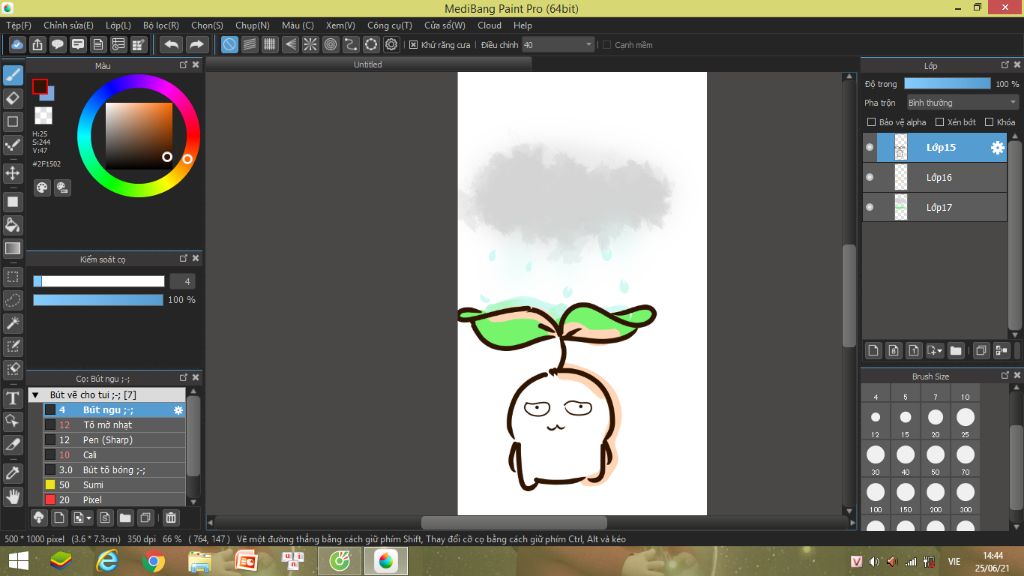1024x576 pixels.
Task: Click the Redo arrow in toolbar
Action: point(196,44)
